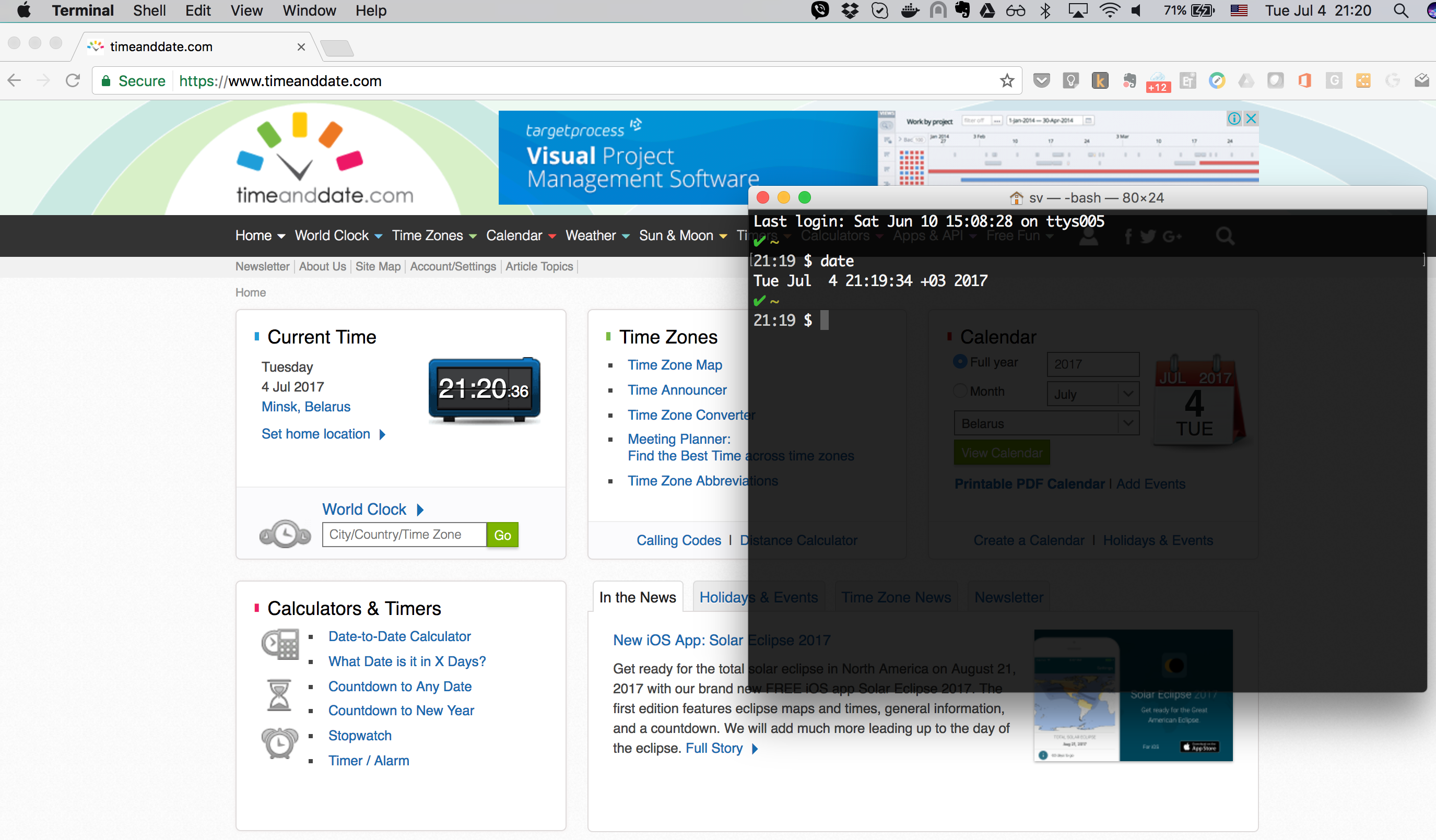Image resolution: width=1436 pixels, height=840 pixels.
Task: Open the Date-to-Date Calculator link
Action: point(399,636)
